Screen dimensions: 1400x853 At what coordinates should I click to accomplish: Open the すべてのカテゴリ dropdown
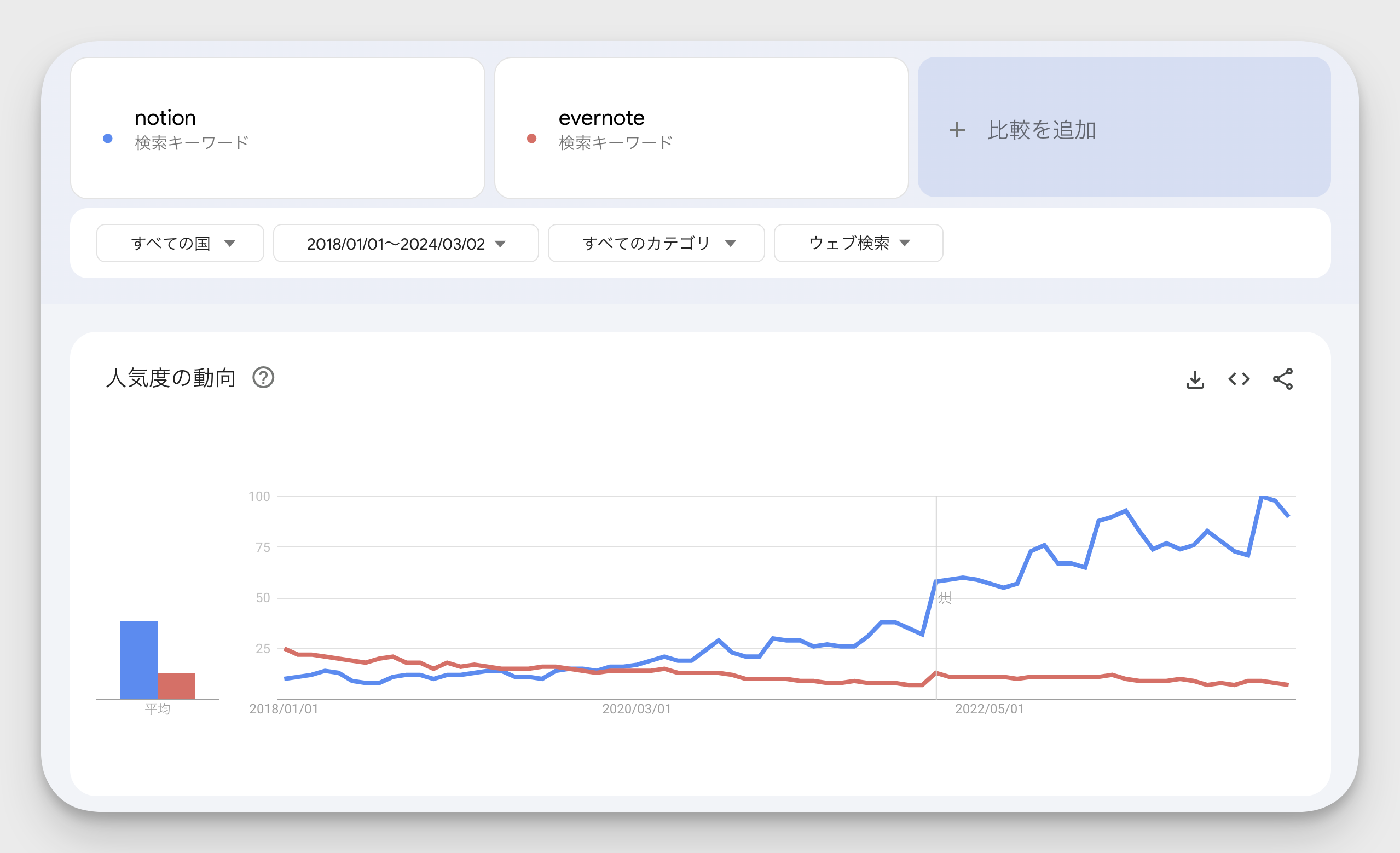pyautogui.click(x=656, y=243)
